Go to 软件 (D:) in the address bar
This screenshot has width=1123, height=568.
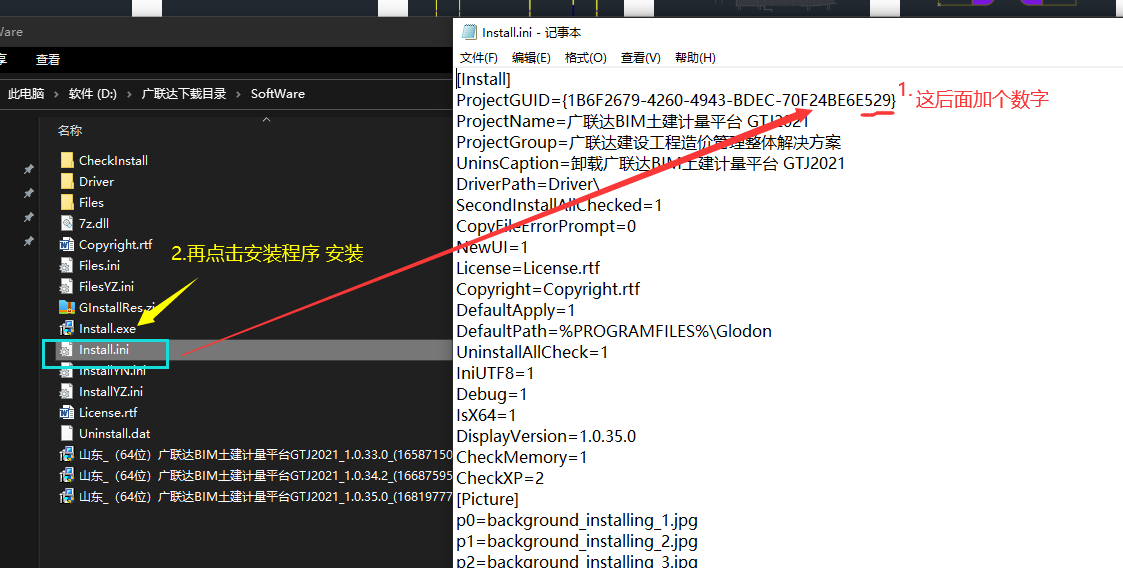coord(93,93)
